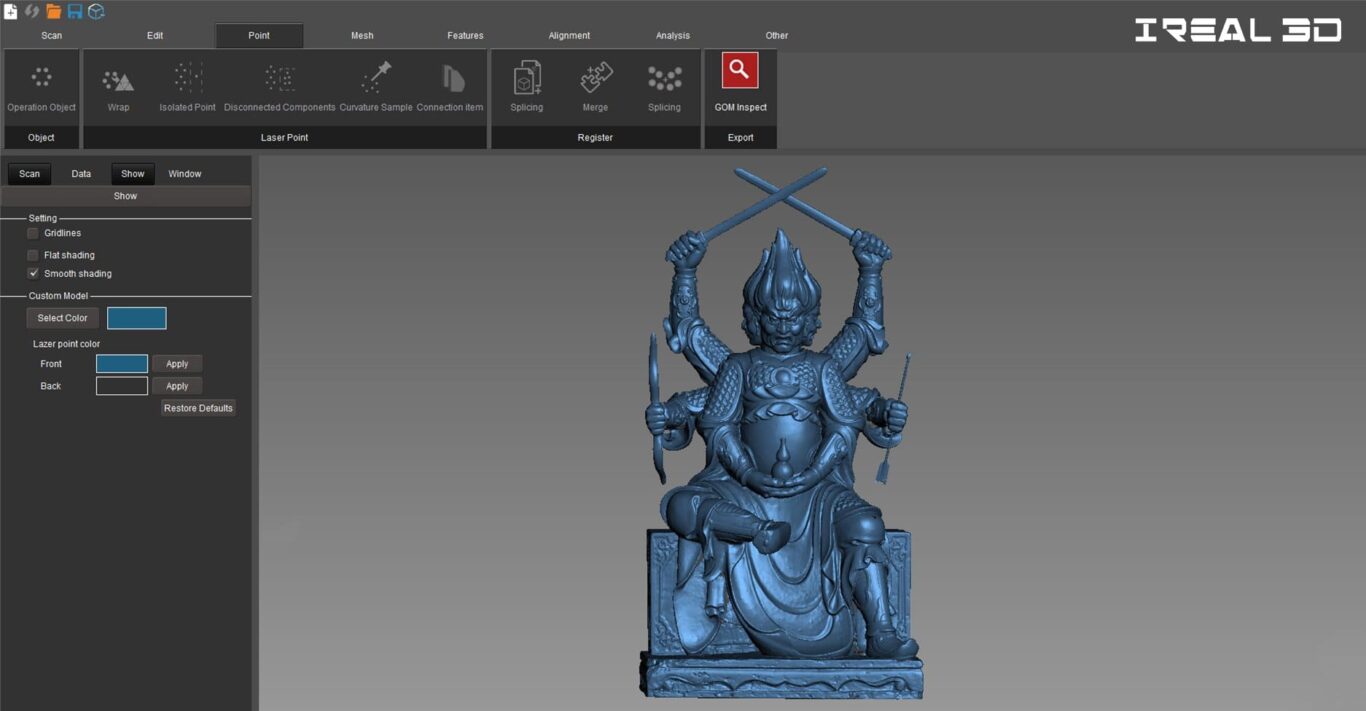Image resolution: width=1366 pixels, height=711 pixels.
Task: Click the Operation Object icon
Action: pyautogui.click(x=41, y=77)
